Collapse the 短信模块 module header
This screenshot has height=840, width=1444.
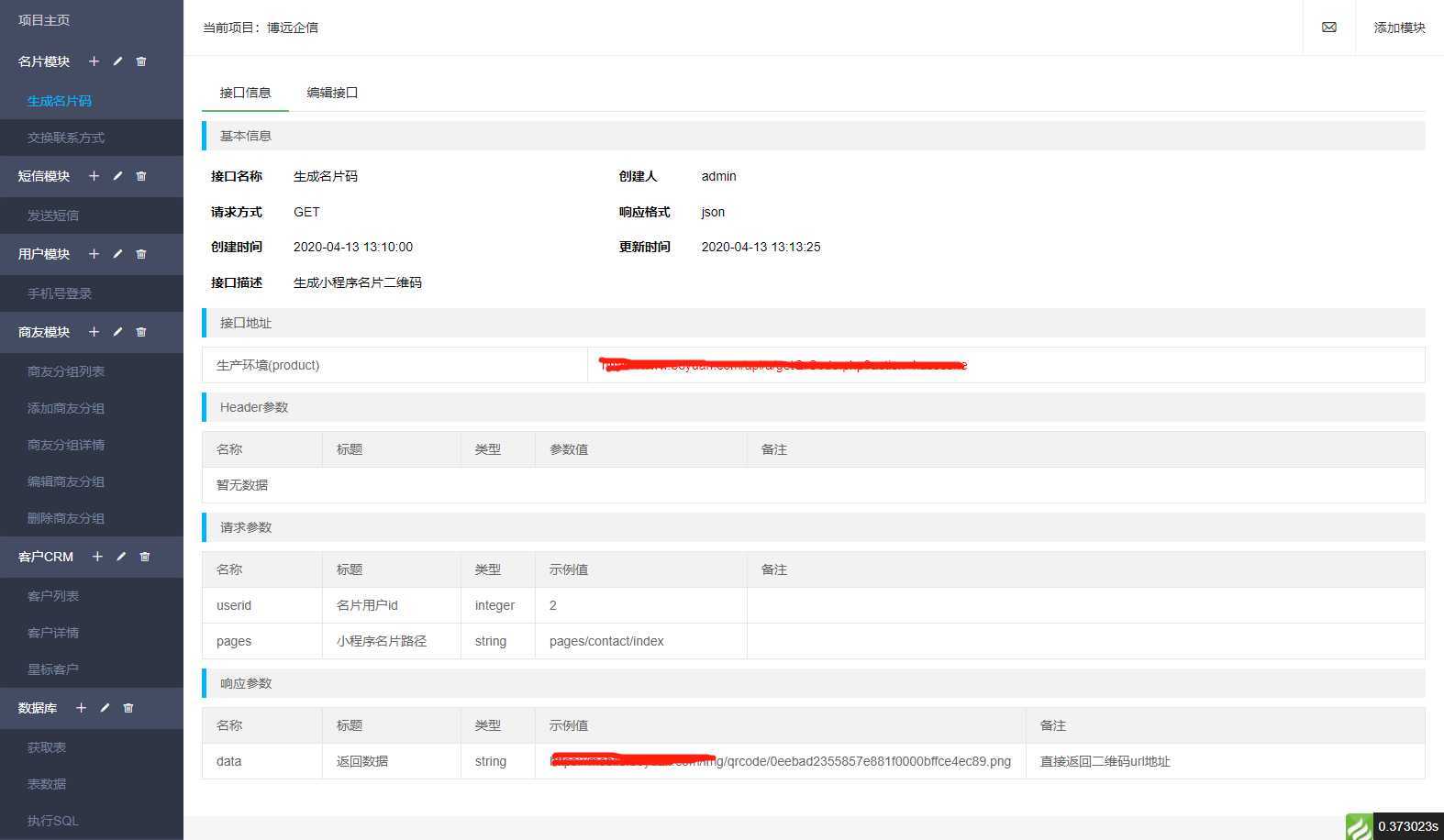tap(44, 176)
